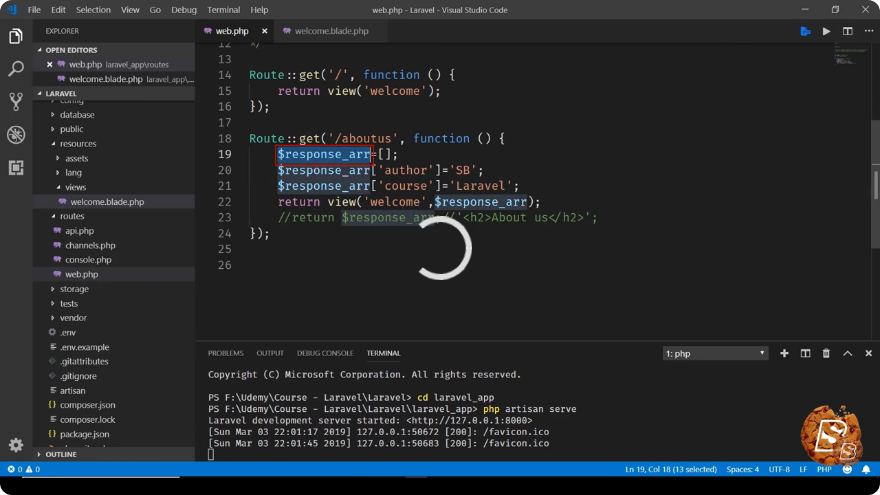Click the blue open changes icon
Image resolution: width=880 pixels, height=495 pixels.
click(805, 31)
